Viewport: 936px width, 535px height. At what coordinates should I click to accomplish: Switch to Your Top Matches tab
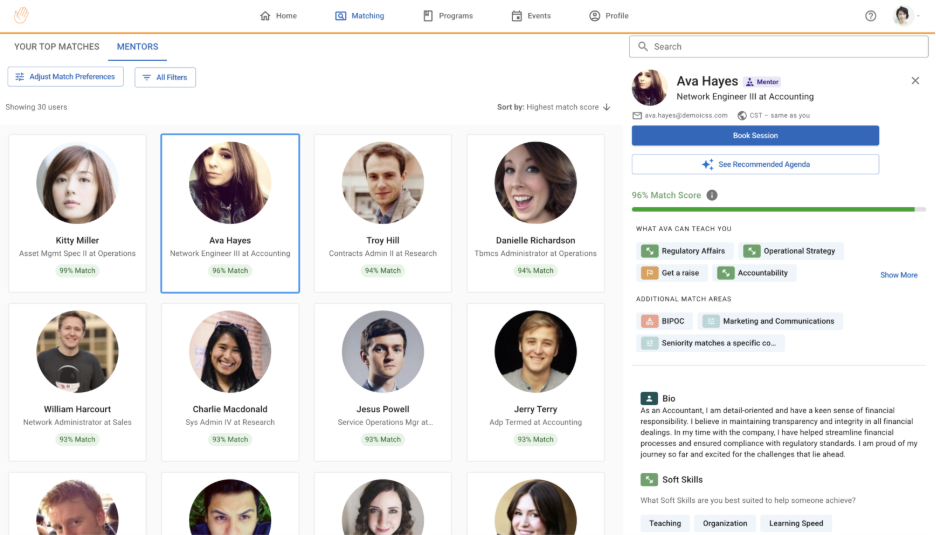pos(57,47)
